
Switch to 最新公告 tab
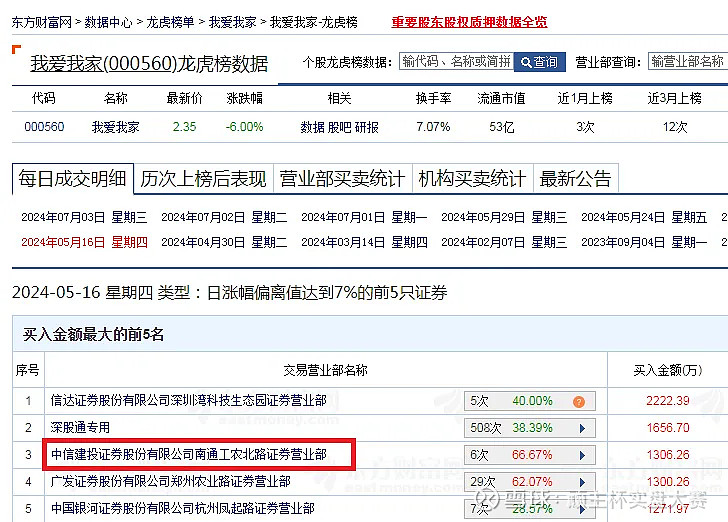tap(576, 179)
